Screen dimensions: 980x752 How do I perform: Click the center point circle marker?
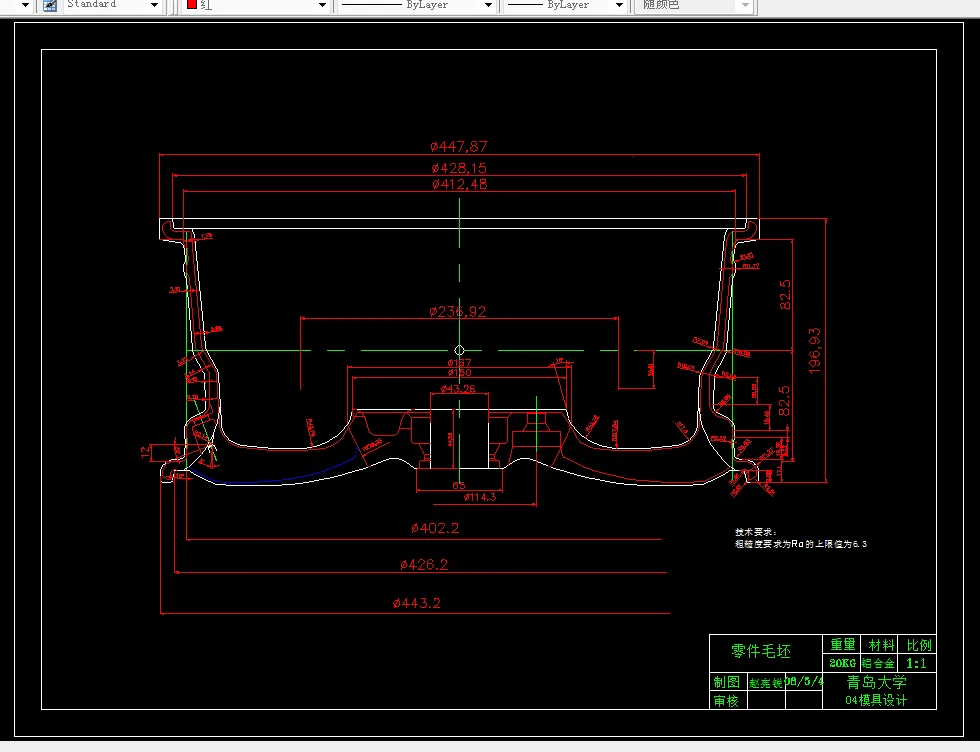(x=459, y=350)
